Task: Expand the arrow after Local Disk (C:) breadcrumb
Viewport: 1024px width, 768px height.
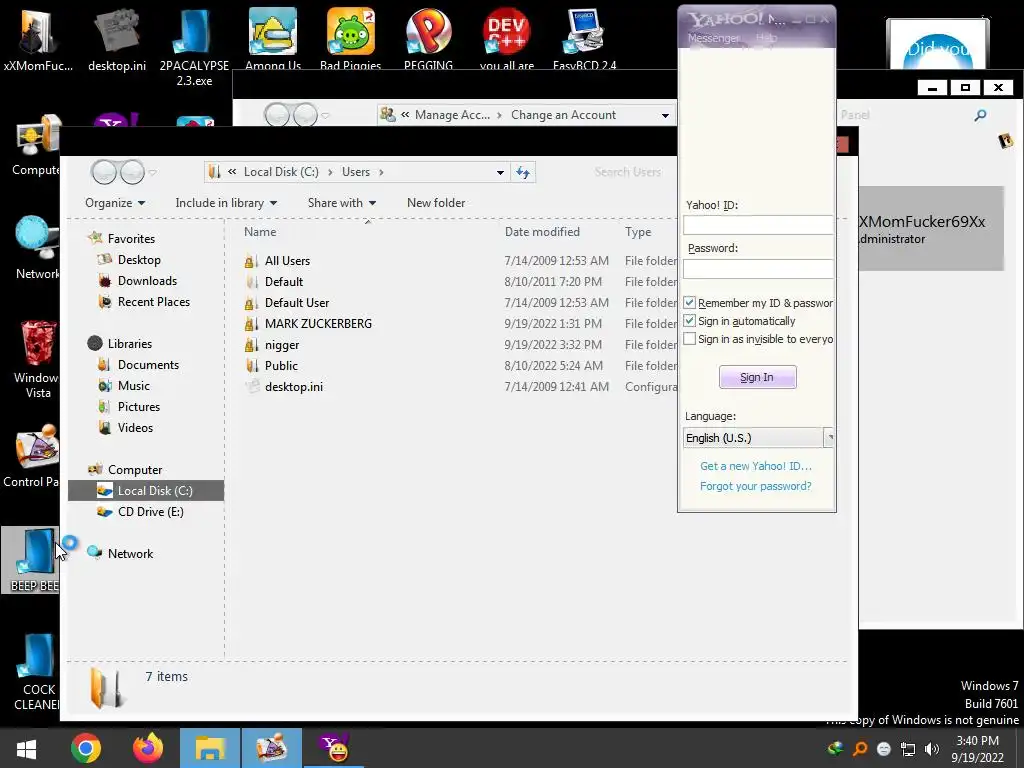Action: [x=330, y=172]
